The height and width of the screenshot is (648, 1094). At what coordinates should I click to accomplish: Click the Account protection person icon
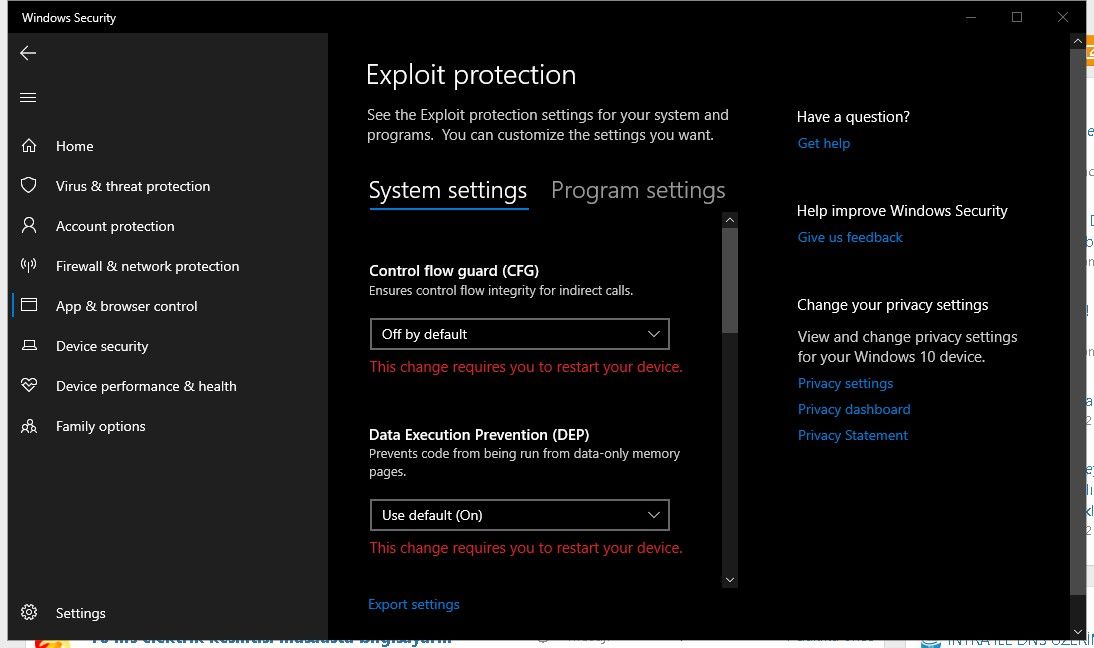[29, 226]
